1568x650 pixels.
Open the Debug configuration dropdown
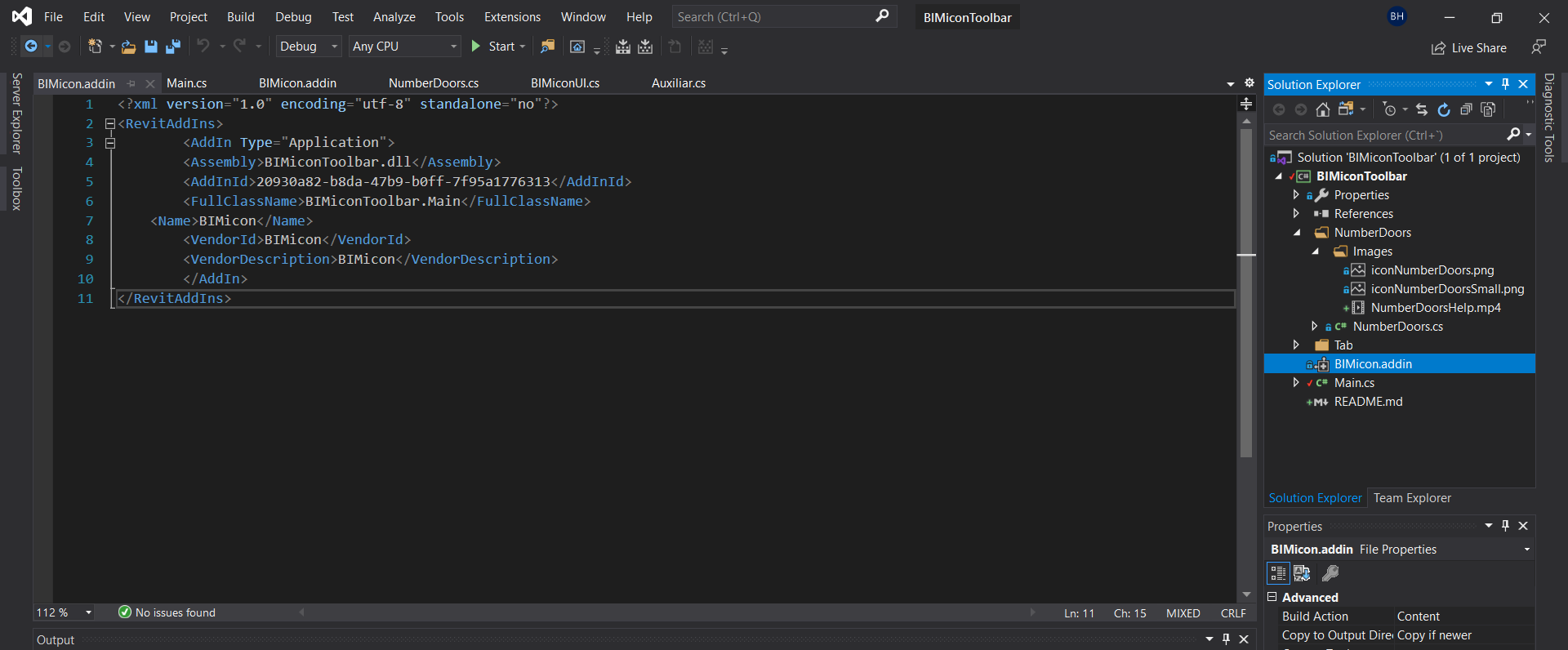[308, 47]
